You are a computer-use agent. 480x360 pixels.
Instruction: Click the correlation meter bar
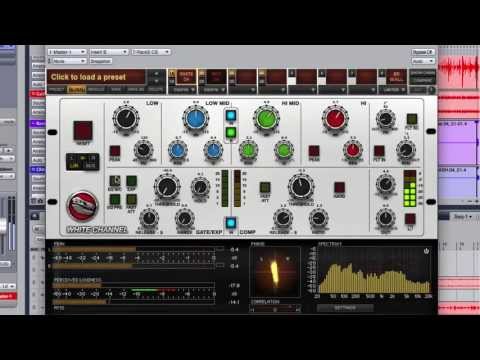point(275,309)
